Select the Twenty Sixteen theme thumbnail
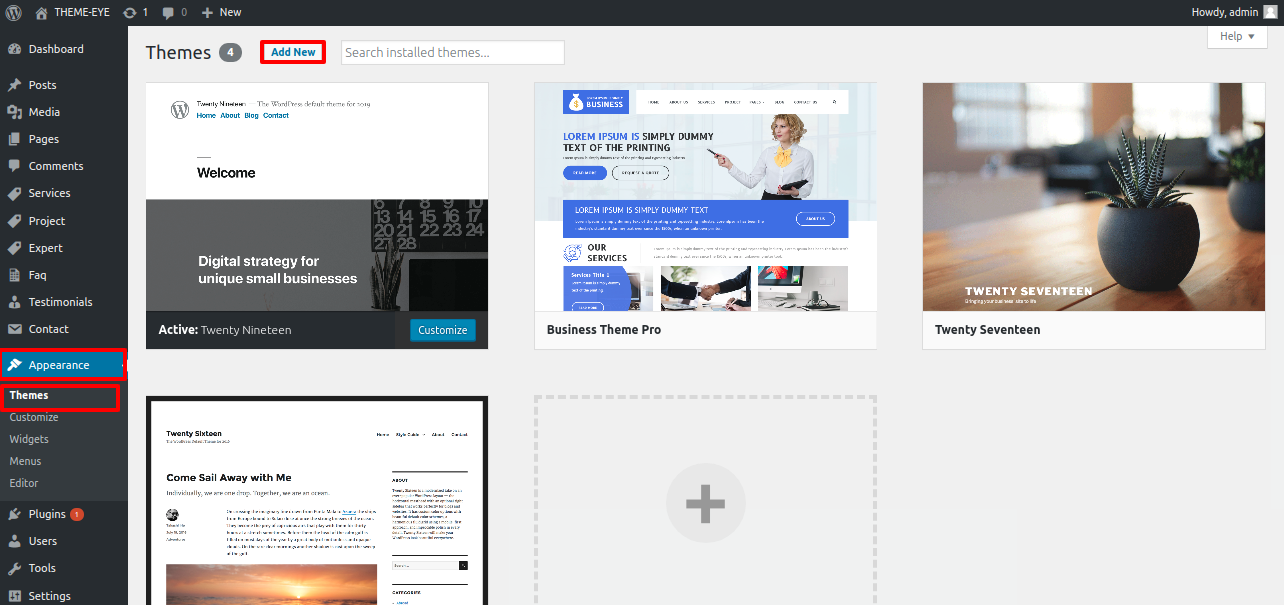Screen dimensions: 1284x605 (x=317, y=502)
